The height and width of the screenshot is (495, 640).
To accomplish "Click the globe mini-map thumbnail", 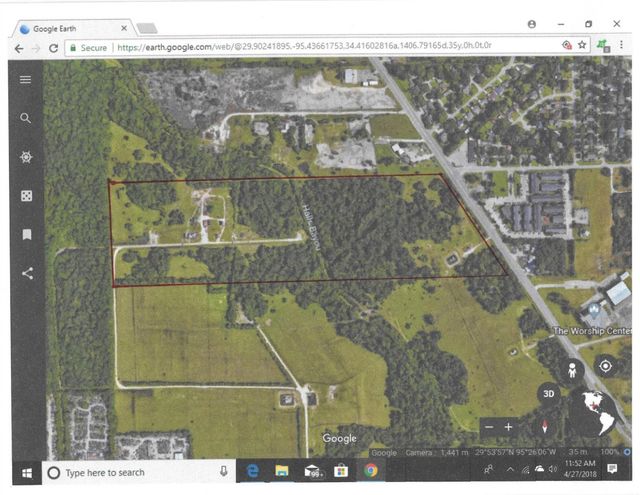I will coord(595,412).
